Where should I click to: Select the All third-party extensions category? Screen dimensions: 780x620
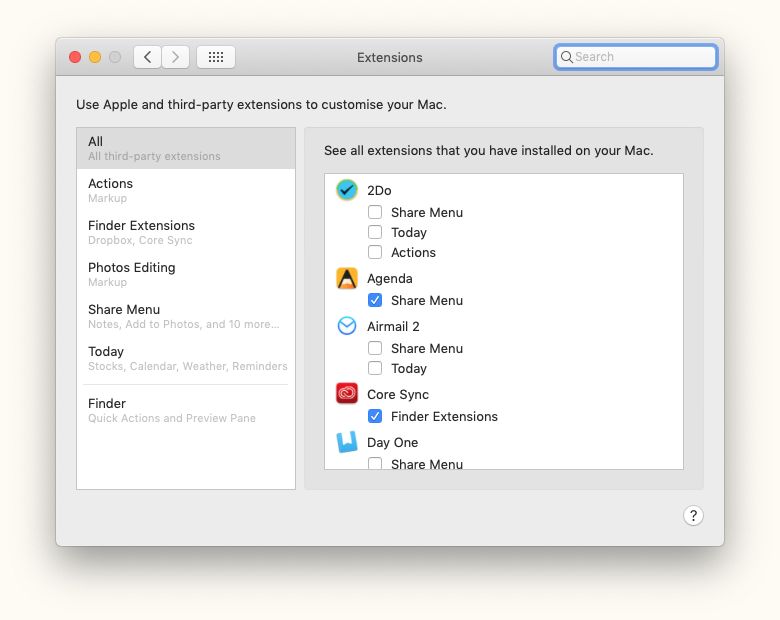(186, 148)
